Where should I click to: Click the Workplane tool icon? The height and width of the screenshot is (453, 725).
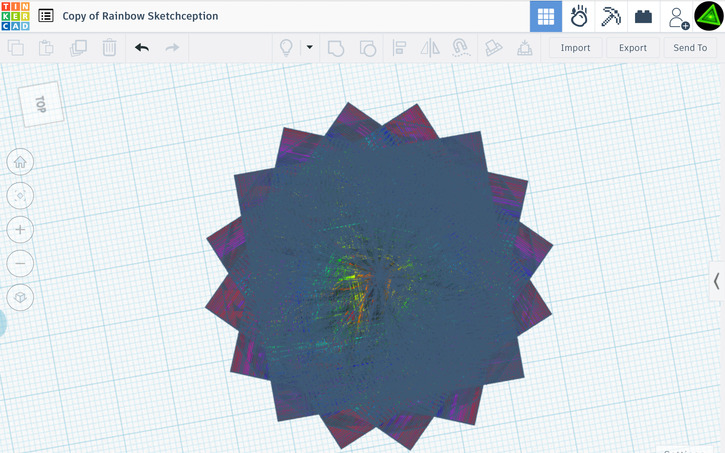[x=524, y=48]
